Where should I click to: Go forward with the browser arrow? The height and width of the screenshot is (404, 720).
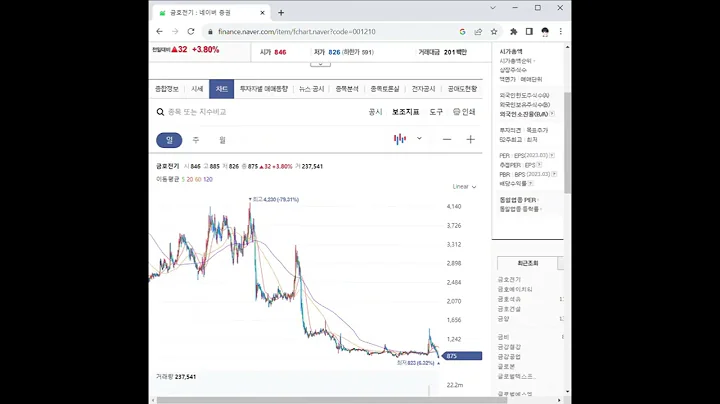point(175,32)
